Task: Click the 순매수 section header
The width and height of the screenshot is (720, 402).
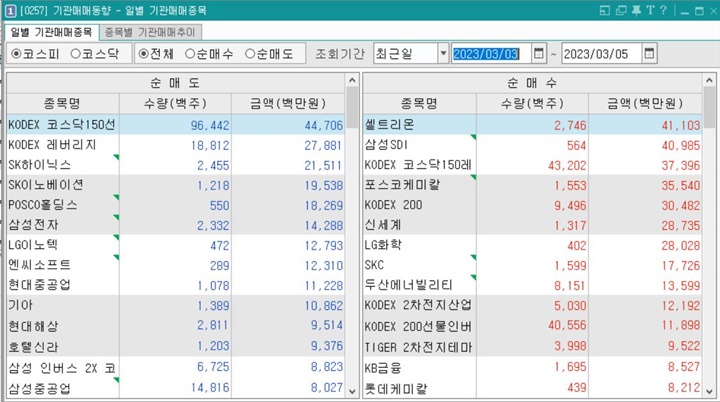Action: 532,83
